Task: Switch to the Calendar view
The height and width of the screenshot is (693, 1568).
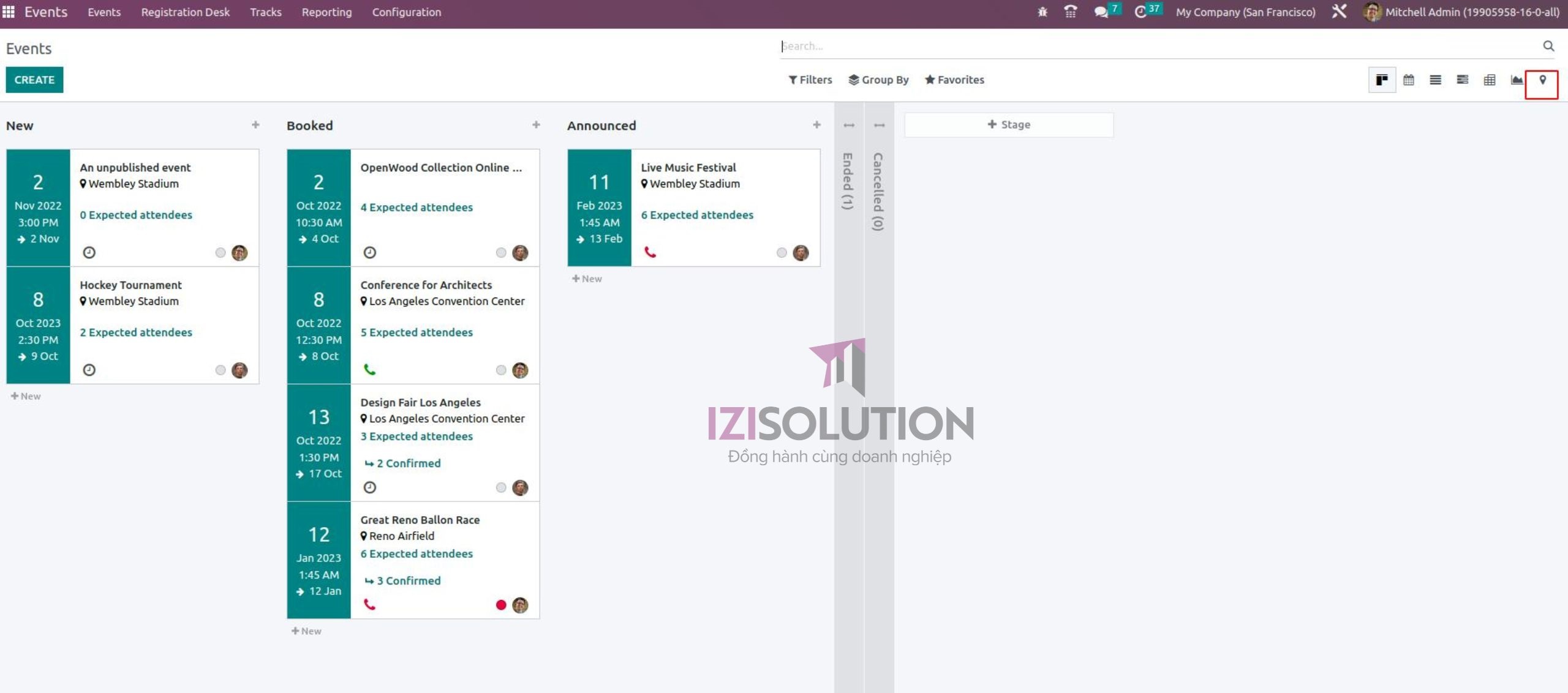Action: tap(1409, 80)
